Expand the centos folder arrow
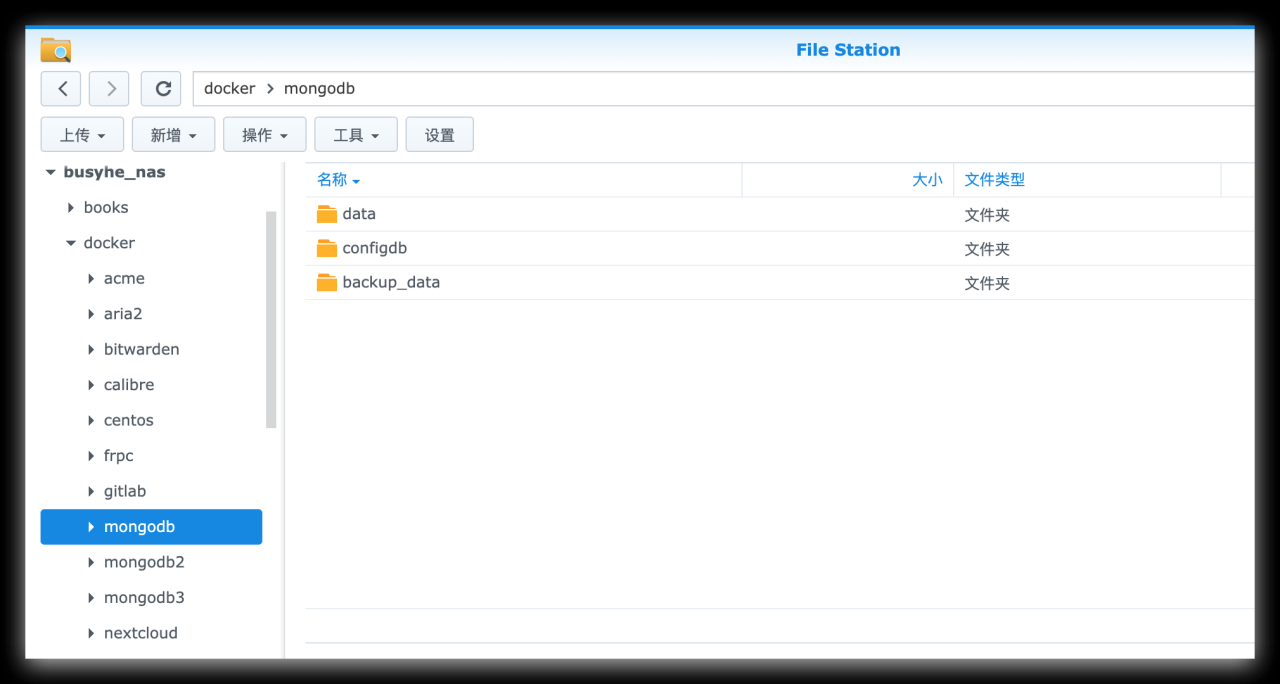This screenshot has height=684, width=1280. tap(91, 421)
